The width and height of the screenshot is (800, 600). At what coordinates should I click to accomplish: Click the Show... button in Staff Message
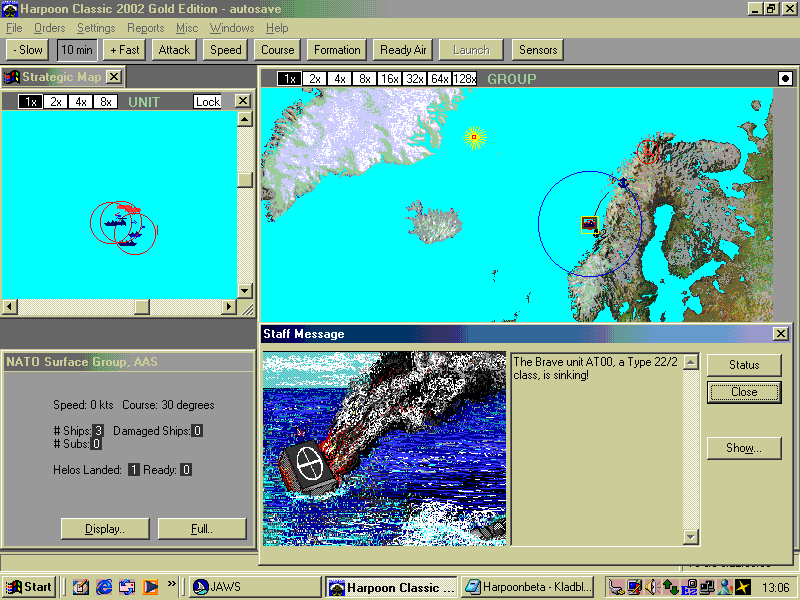pos(744,448)
